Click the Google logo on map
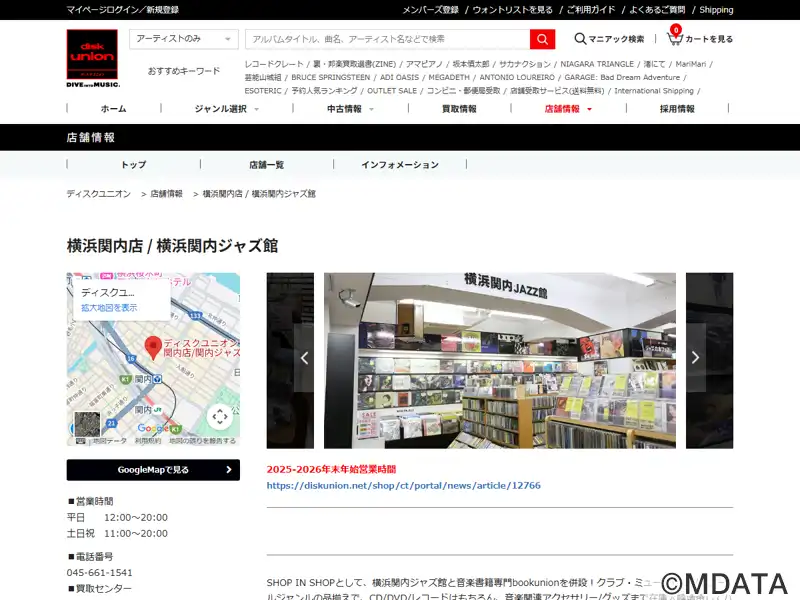800x600 pixels. (152, 429)
